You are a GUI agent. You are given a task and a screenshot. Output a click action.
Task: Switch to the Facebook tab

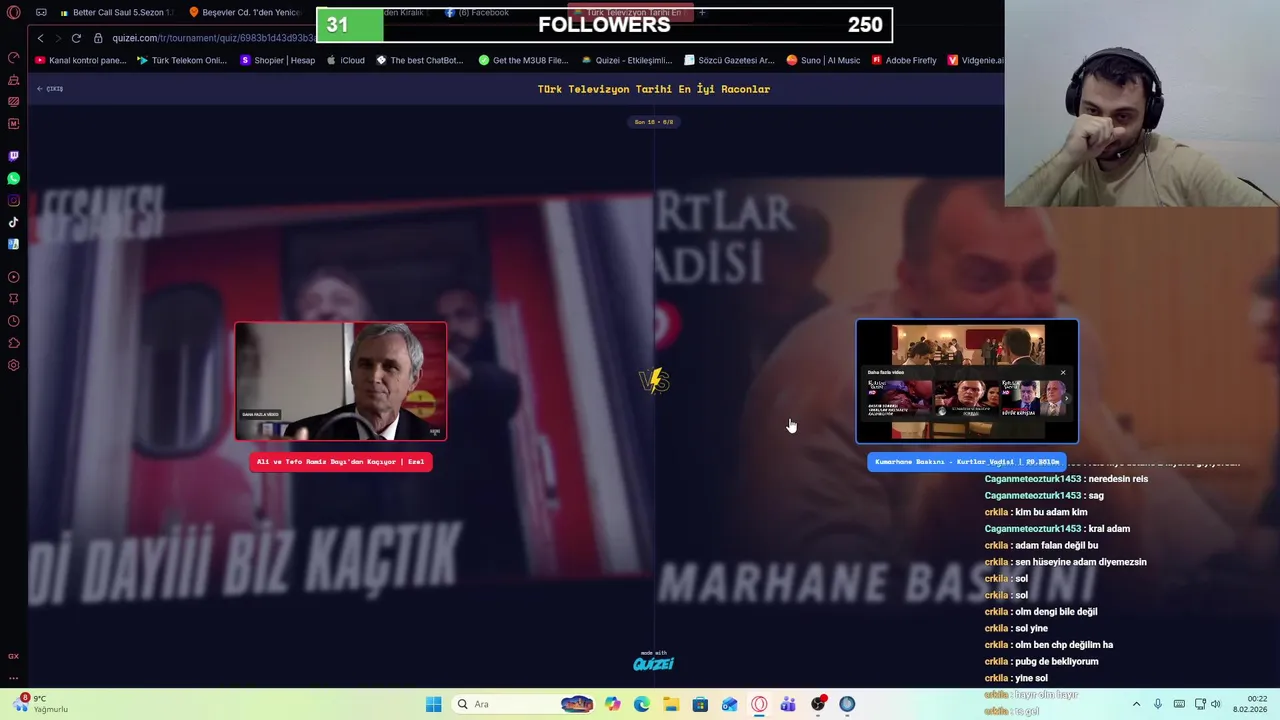[477, 13]
